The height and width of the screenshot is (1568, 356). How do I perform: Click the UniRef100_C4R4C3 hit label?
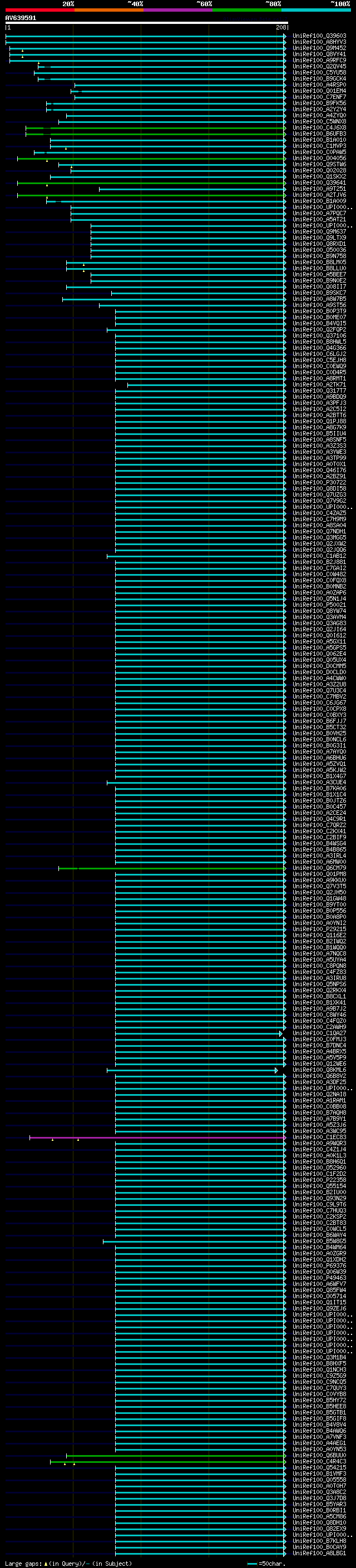[319, 1461]
